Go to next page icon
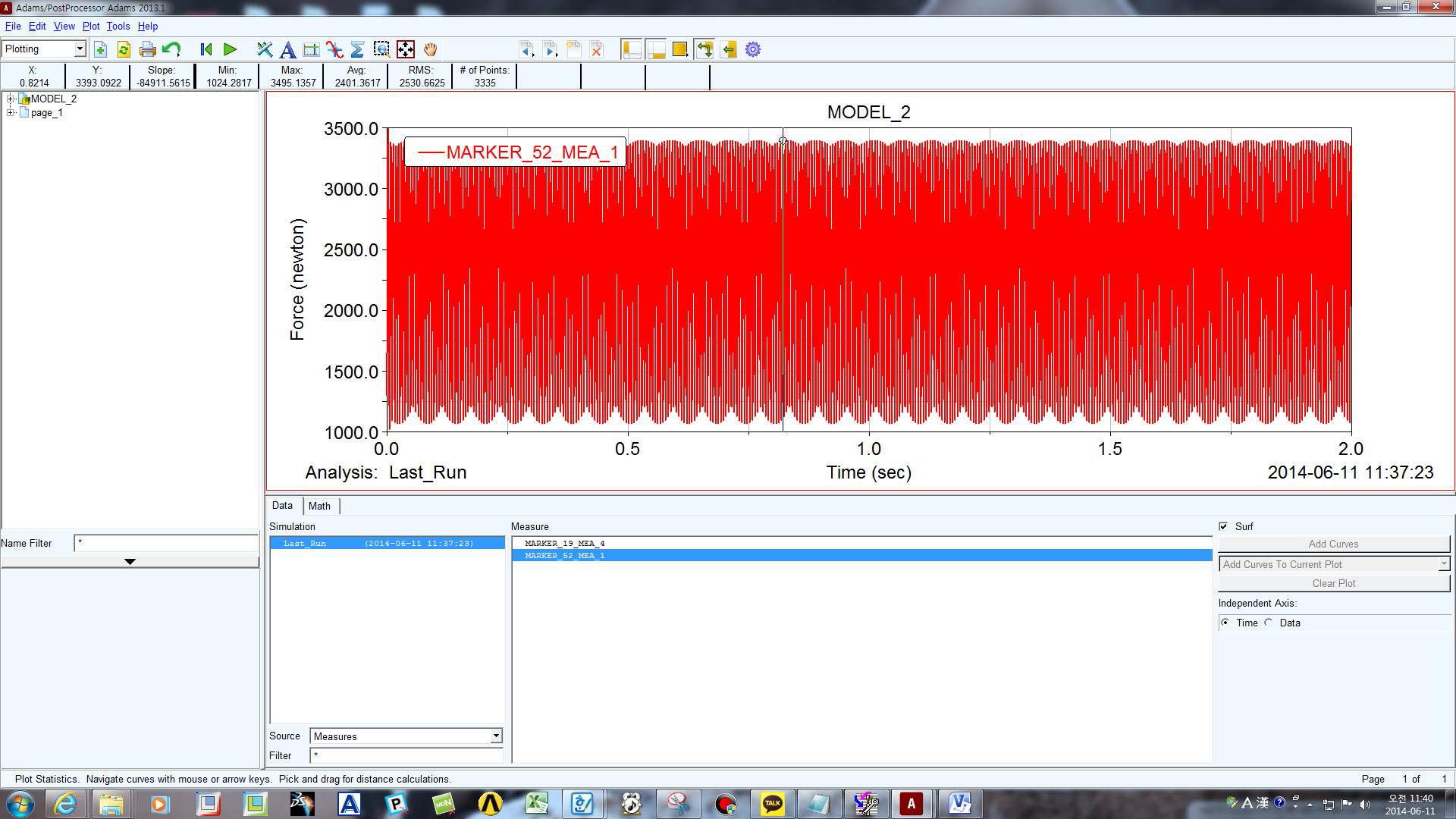The height and width of the screenshot is (819, 1456). [551, 49]
